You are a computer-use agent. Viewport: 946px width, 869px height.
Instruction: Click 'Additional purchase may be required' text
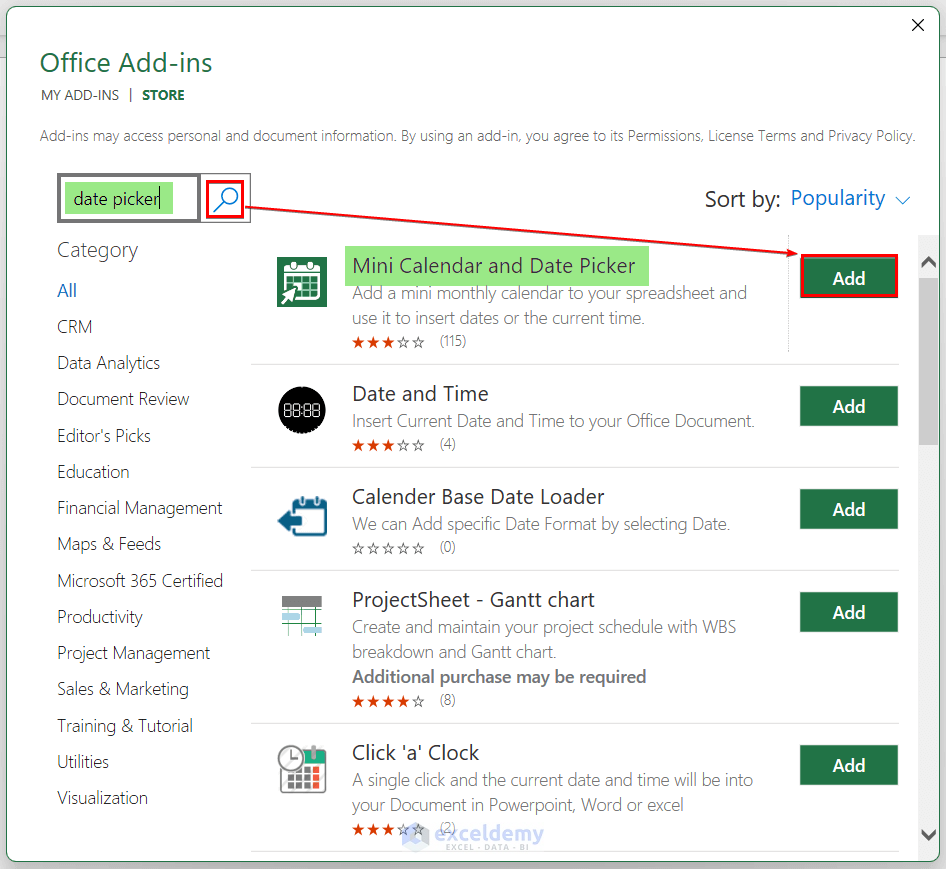click(x=499, y=677)
